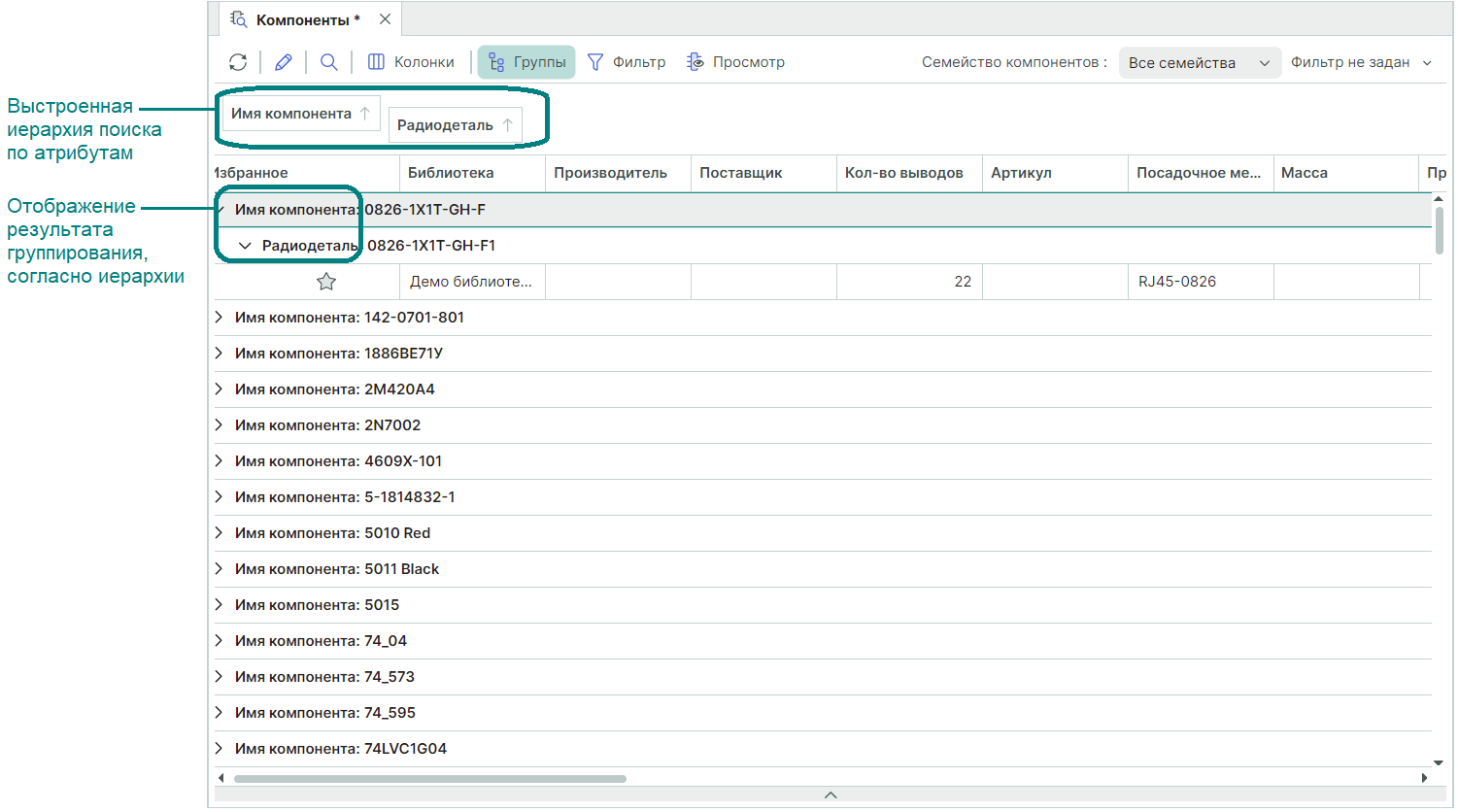Select the Компоненты tab
1458x812 pixels.
pyautogui.click(x=301, y=19)
